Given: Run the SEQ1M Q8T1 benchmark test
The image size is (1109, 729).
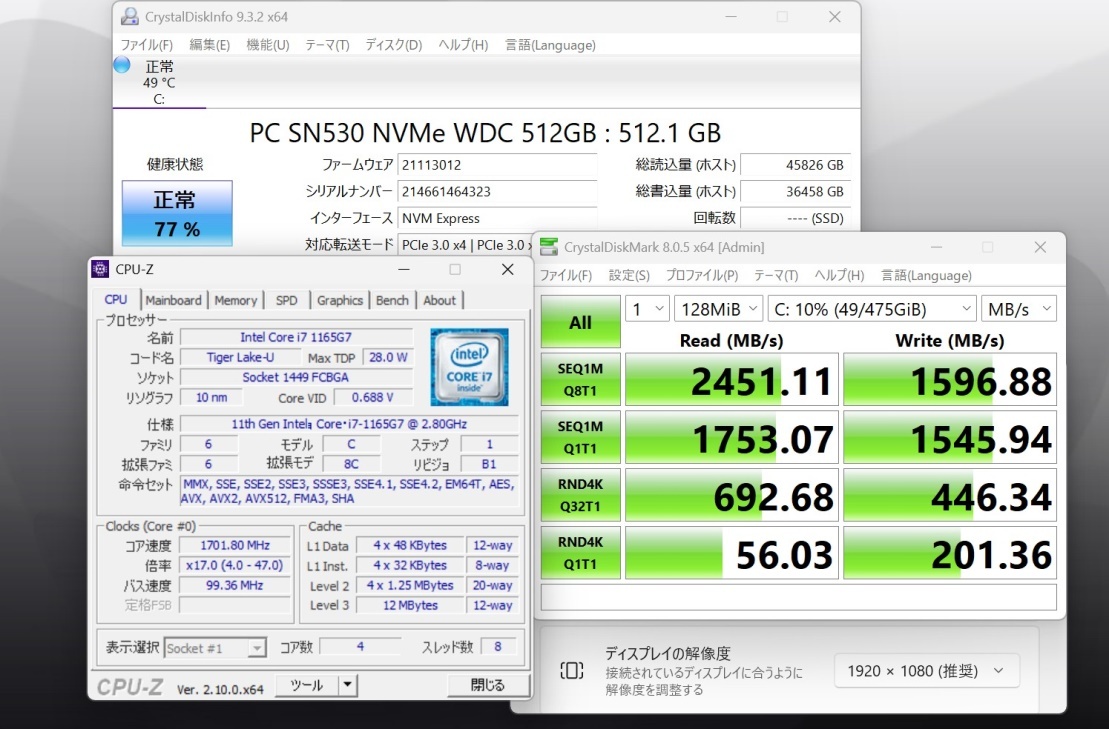Looking at the screenshot, I should coord(580,380).
